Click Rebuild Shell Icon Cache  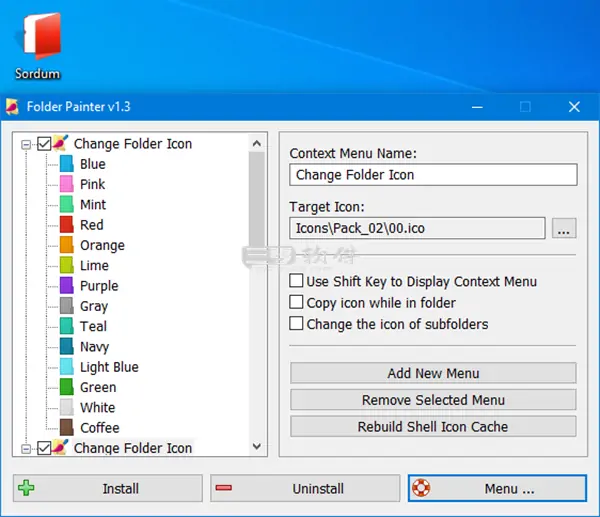pos(433,426)
